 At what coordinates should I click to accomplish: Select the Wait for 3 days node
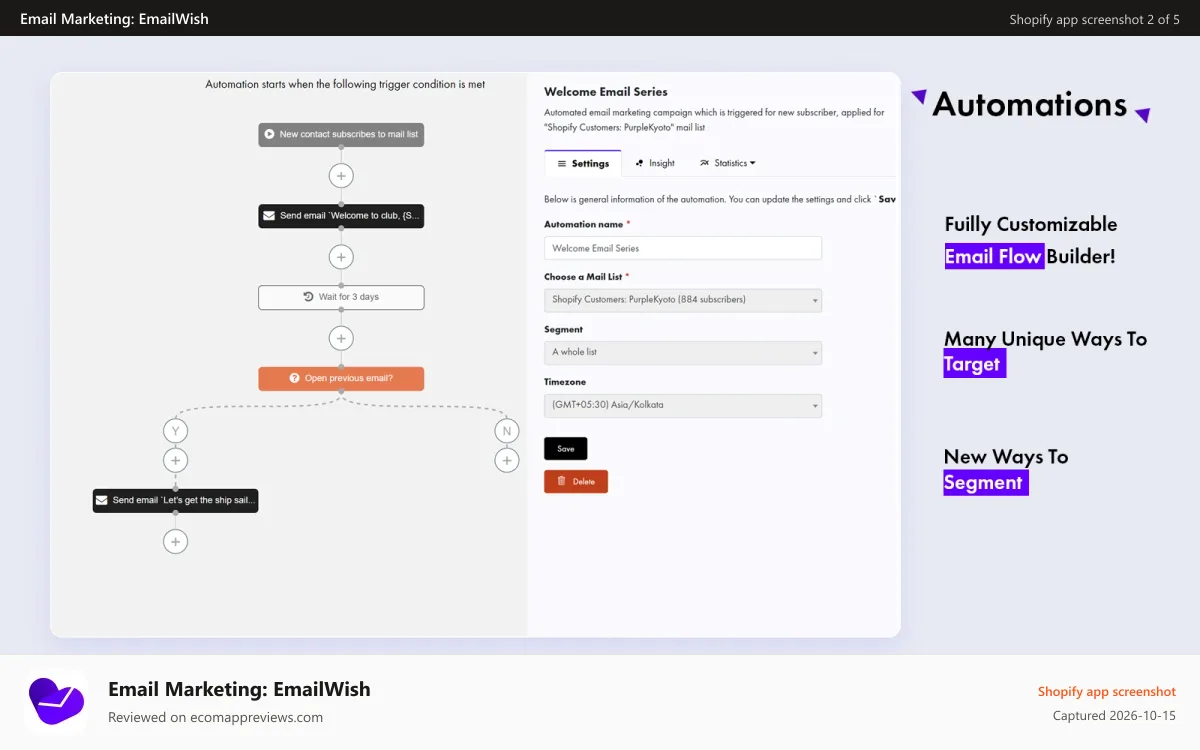341,297
